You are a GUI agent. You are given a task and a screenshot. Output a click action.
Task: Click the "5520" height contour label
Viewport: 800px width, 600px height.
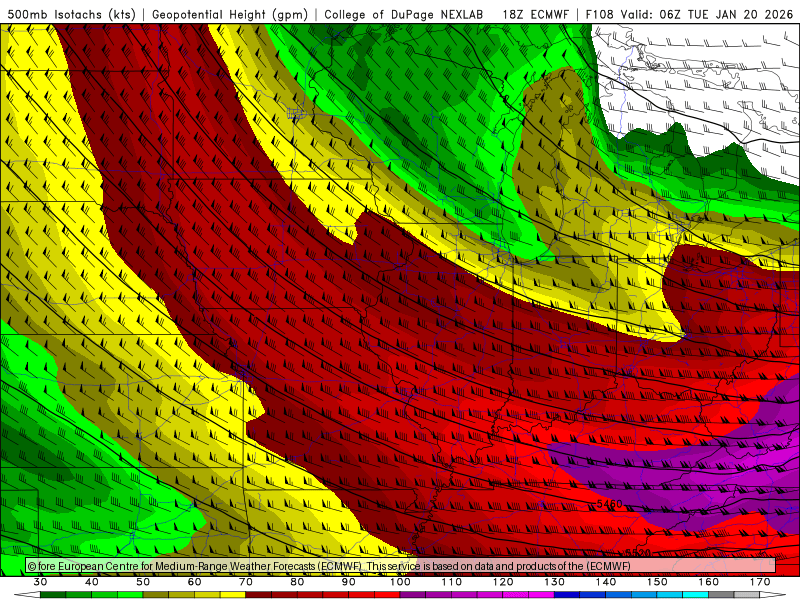click(x=638, y=553)
